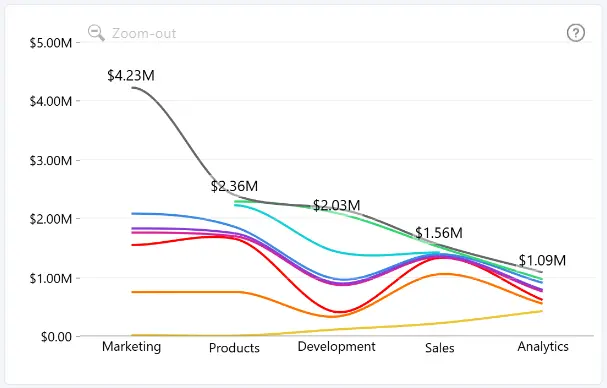Open the help question mark icon

576,33
